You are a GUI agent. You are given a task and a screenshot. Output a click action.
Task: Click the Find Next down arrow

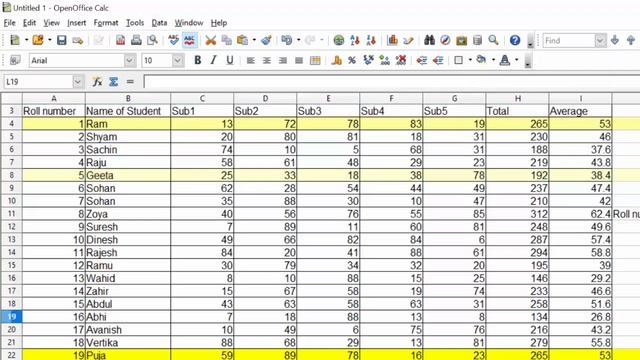tap(615, 40)
